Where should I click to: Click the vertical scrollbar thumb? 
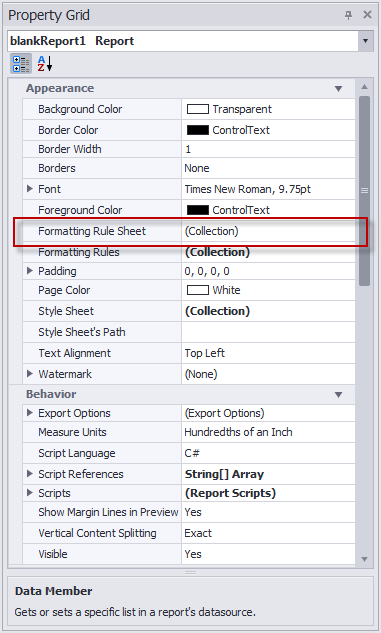click(x=364, y=191)
